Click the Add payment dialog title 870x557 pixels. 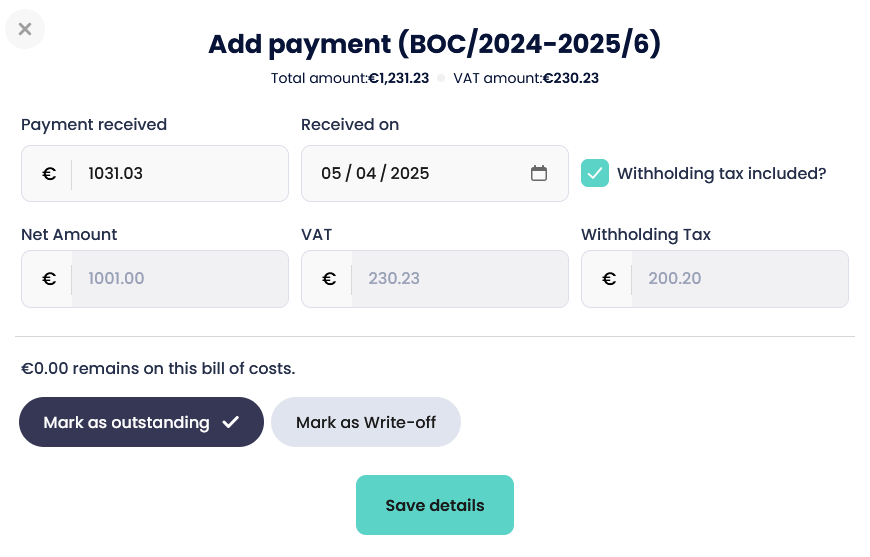[435, 44]
